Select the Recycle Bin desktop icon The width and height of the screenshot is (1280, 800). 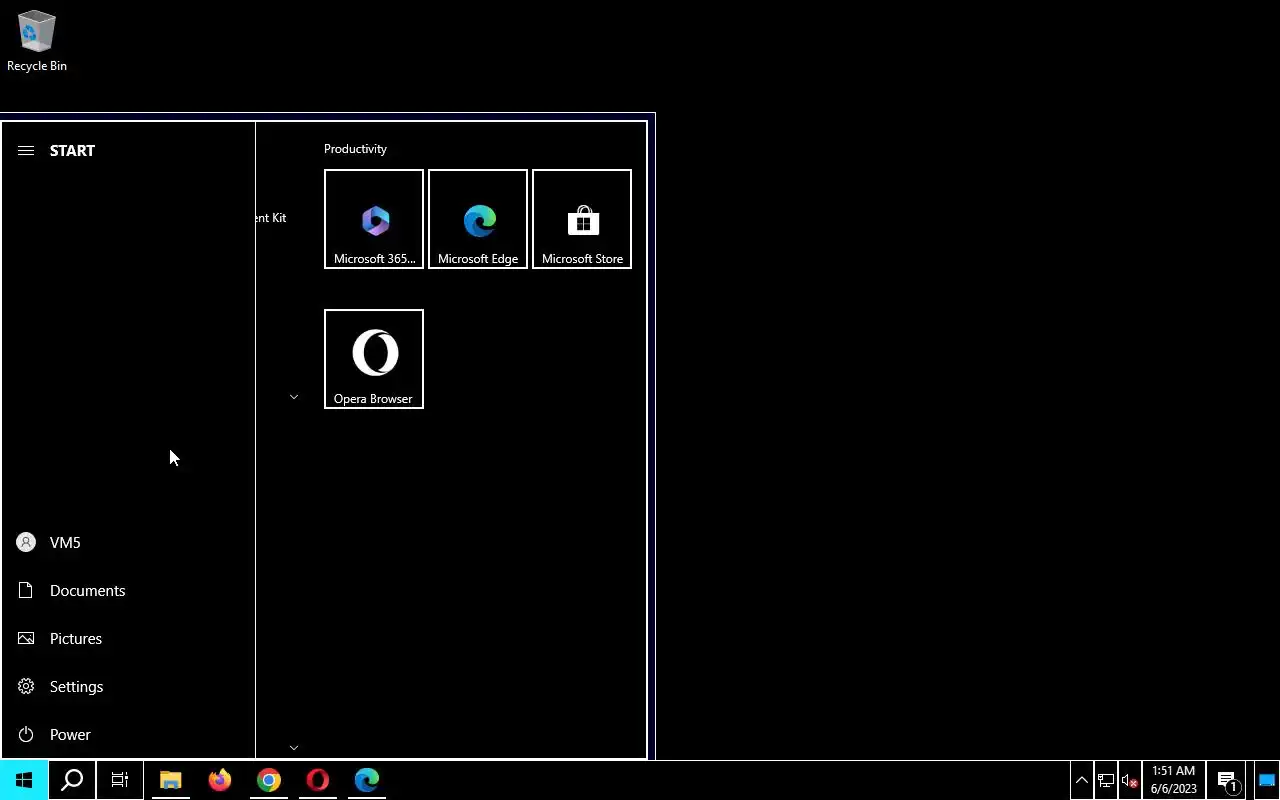(37, 42)
